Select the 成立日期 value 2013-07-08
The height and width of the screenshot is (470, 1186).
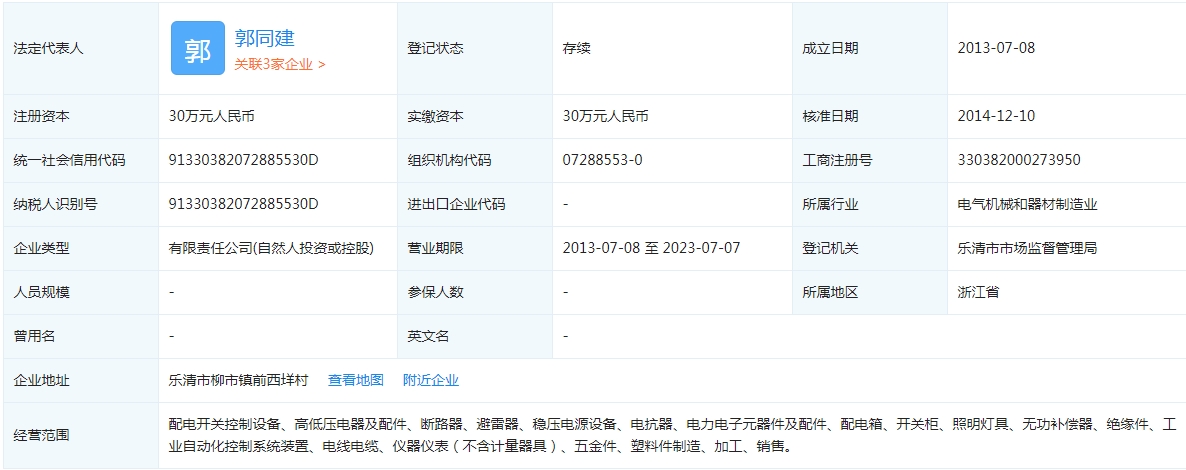click(x=995, y=48)
